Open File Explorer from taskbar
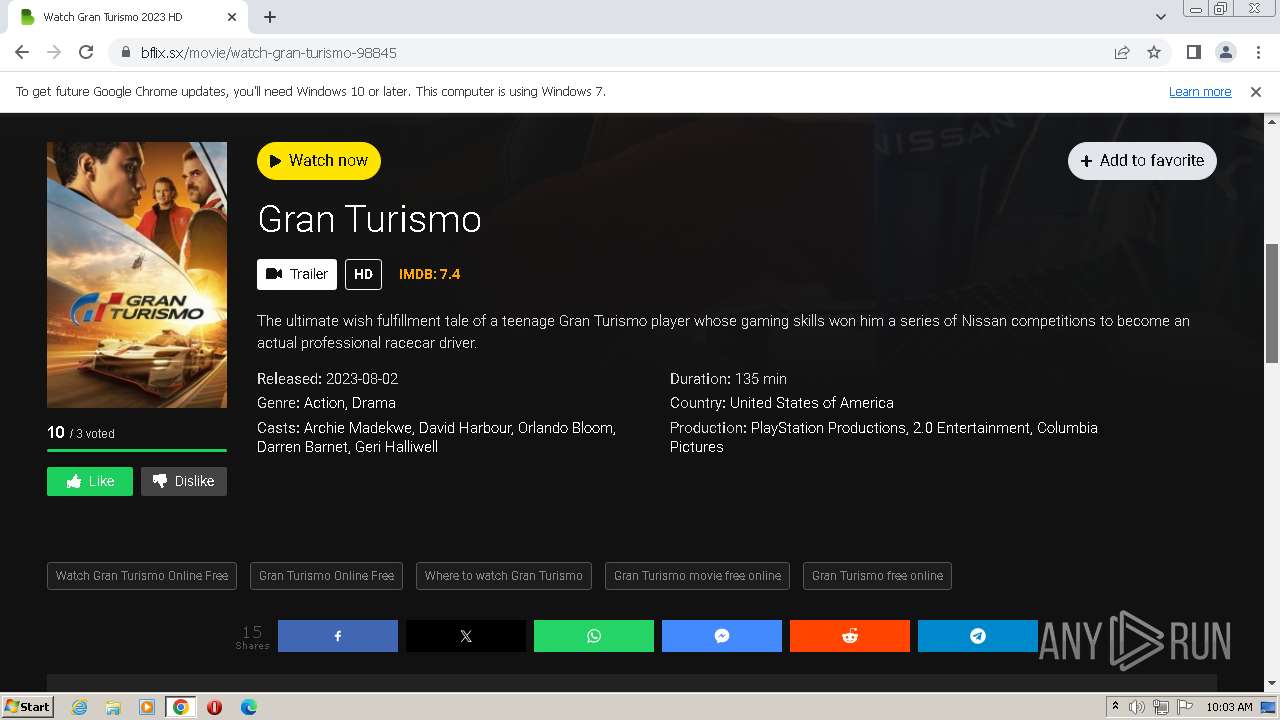Screen dimensions: 1280x720 (113, 707)
